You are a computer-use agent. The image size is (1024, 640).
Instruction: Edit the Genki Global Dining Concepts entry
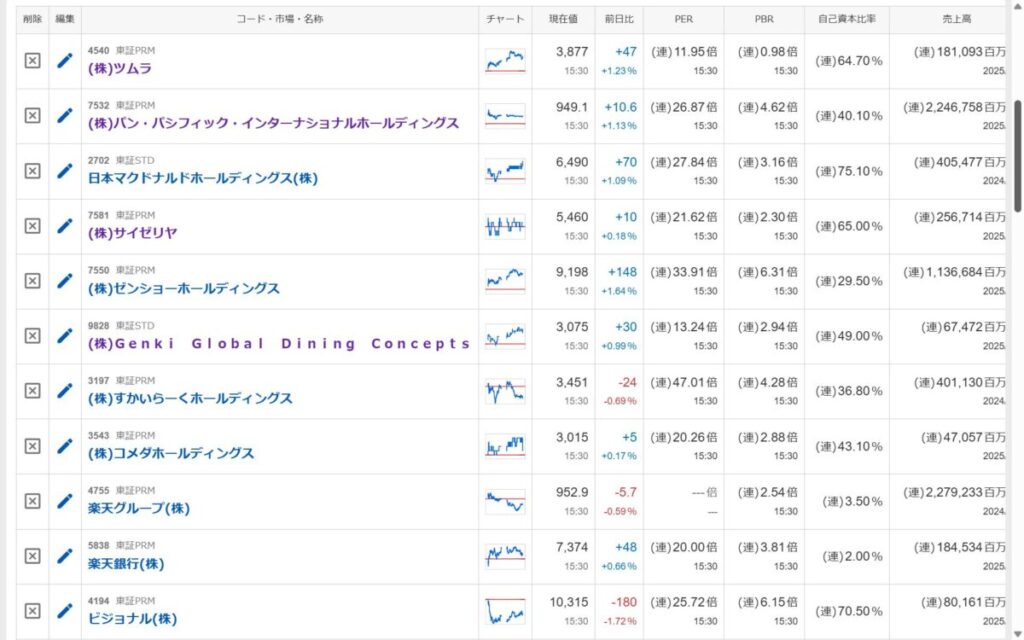(x=65, y=336)
